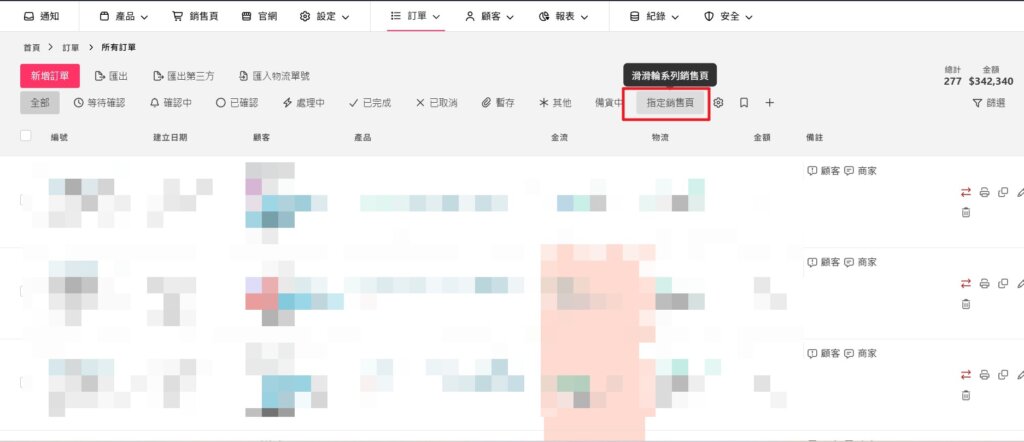Open the 篩選 filter control
The image size is (1024, 442).
tap(989, 103)
